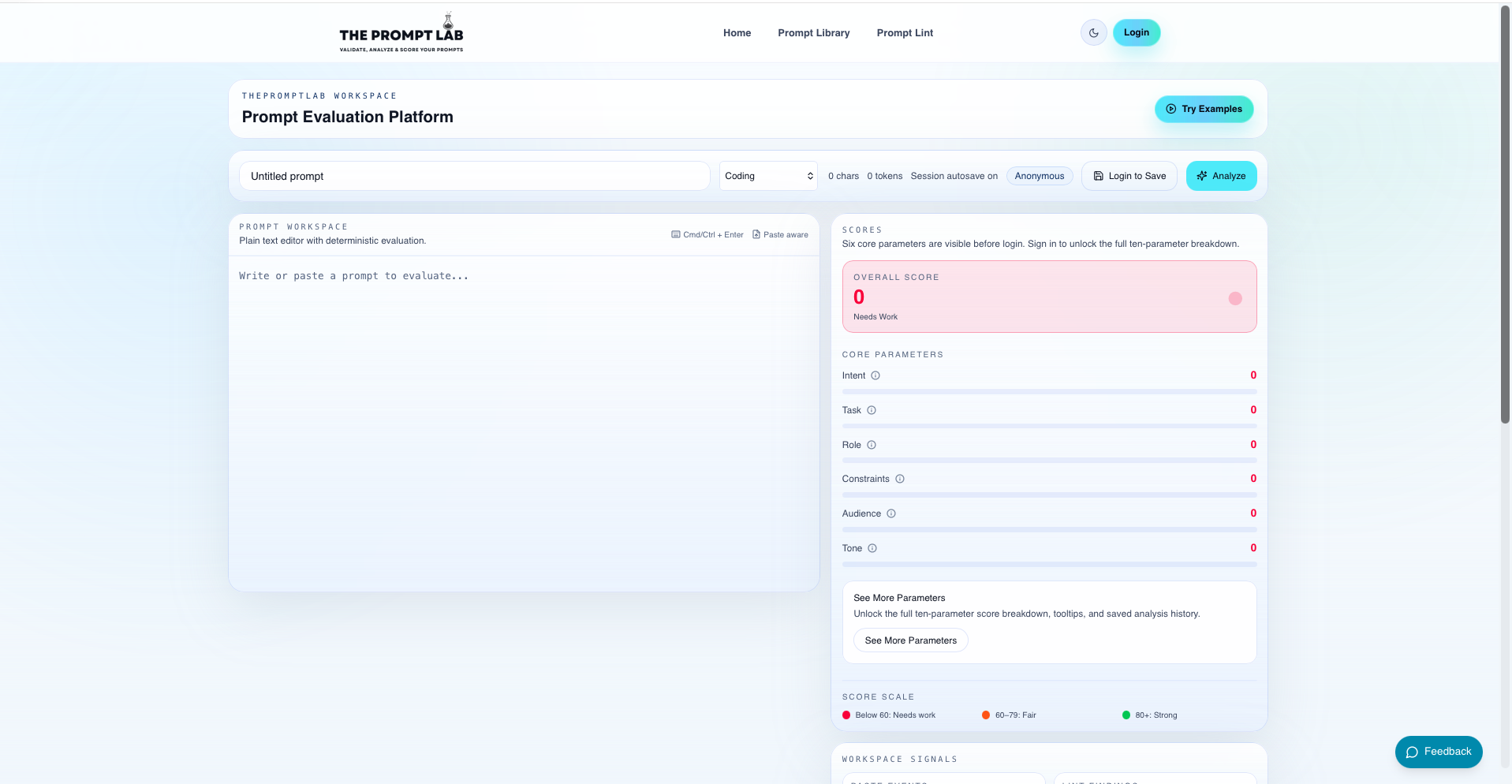Viewport: 1512px width, 784px height.
Task: Click 'Session autosave on' status text
Action: tap(954, 176)
